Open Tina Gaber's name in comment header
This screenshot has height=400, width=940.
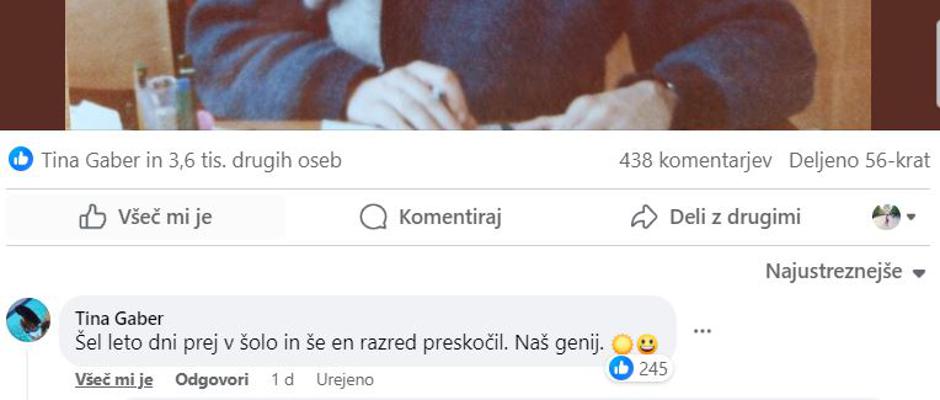119,318
